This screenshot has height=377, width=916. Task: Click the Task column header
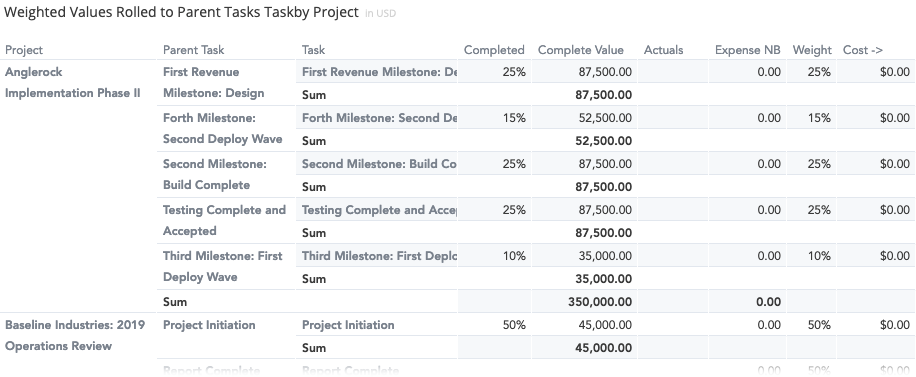(314, 50)
